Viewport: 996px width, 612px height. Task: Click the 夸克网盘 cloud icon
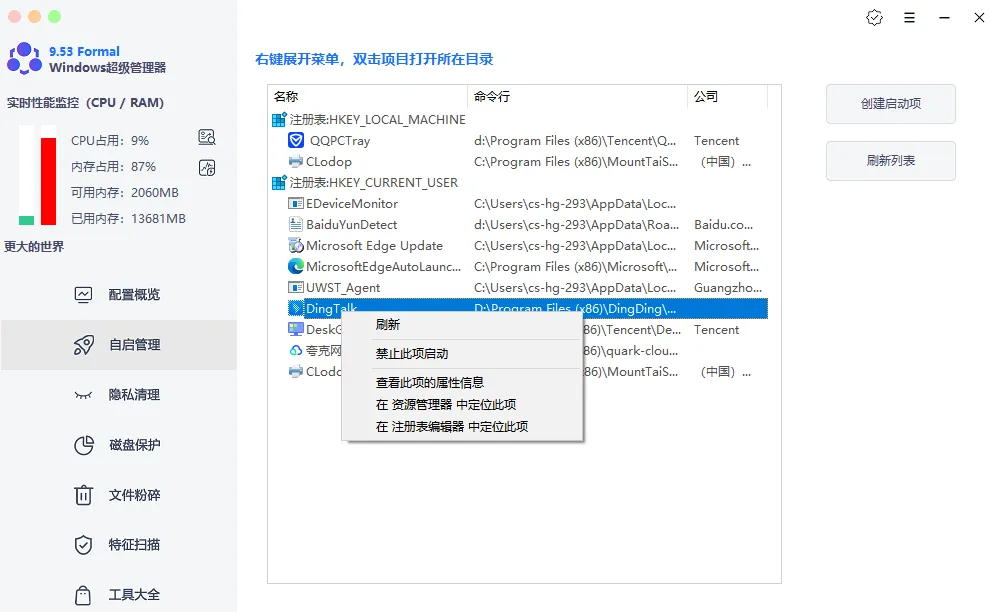(295, 350)
